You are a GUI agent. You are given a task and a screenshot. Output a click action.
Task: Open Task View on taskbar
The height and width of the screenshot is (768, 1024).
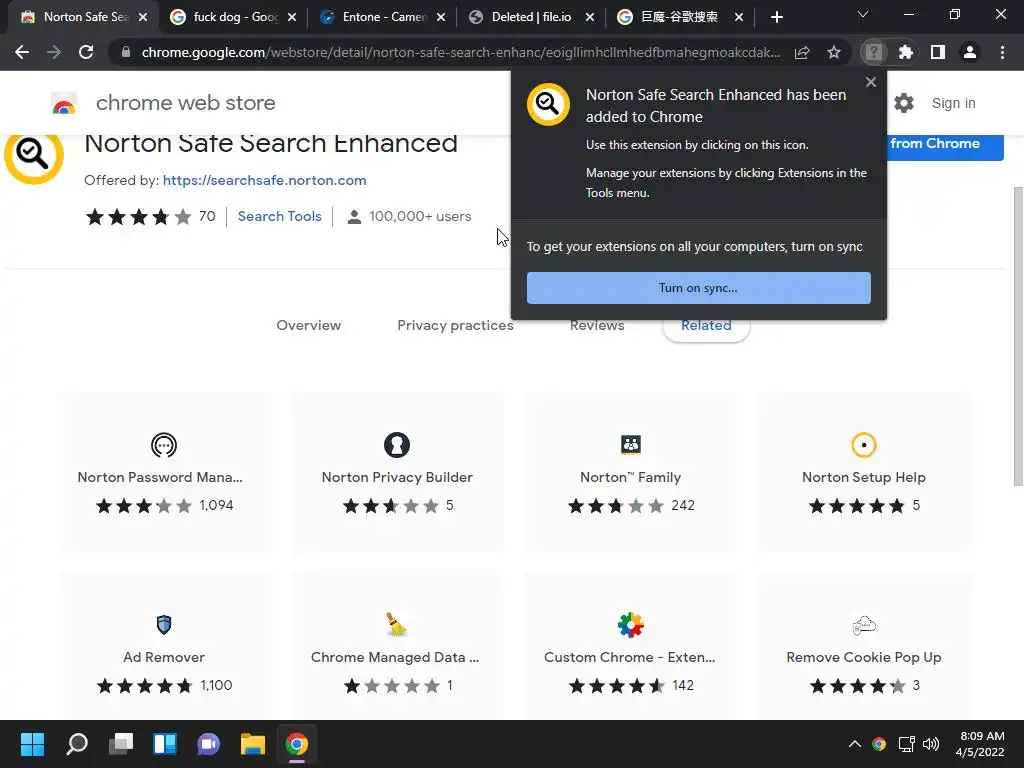pyautogui.click(x=121, y=744)
